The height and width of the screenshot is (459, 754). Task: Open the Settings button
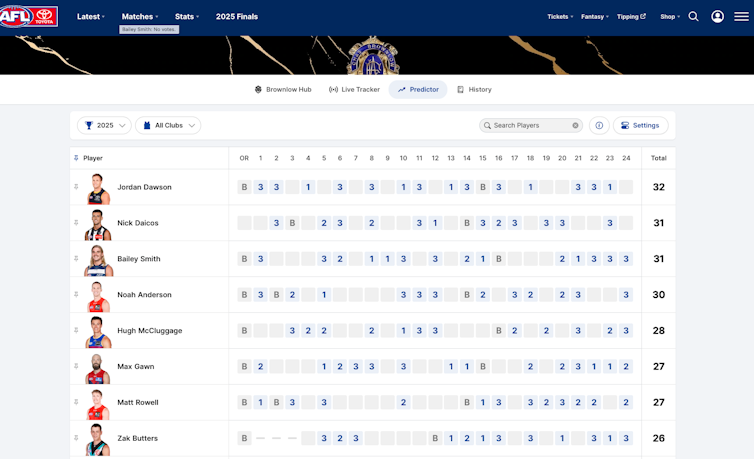(x=640, y=125)
